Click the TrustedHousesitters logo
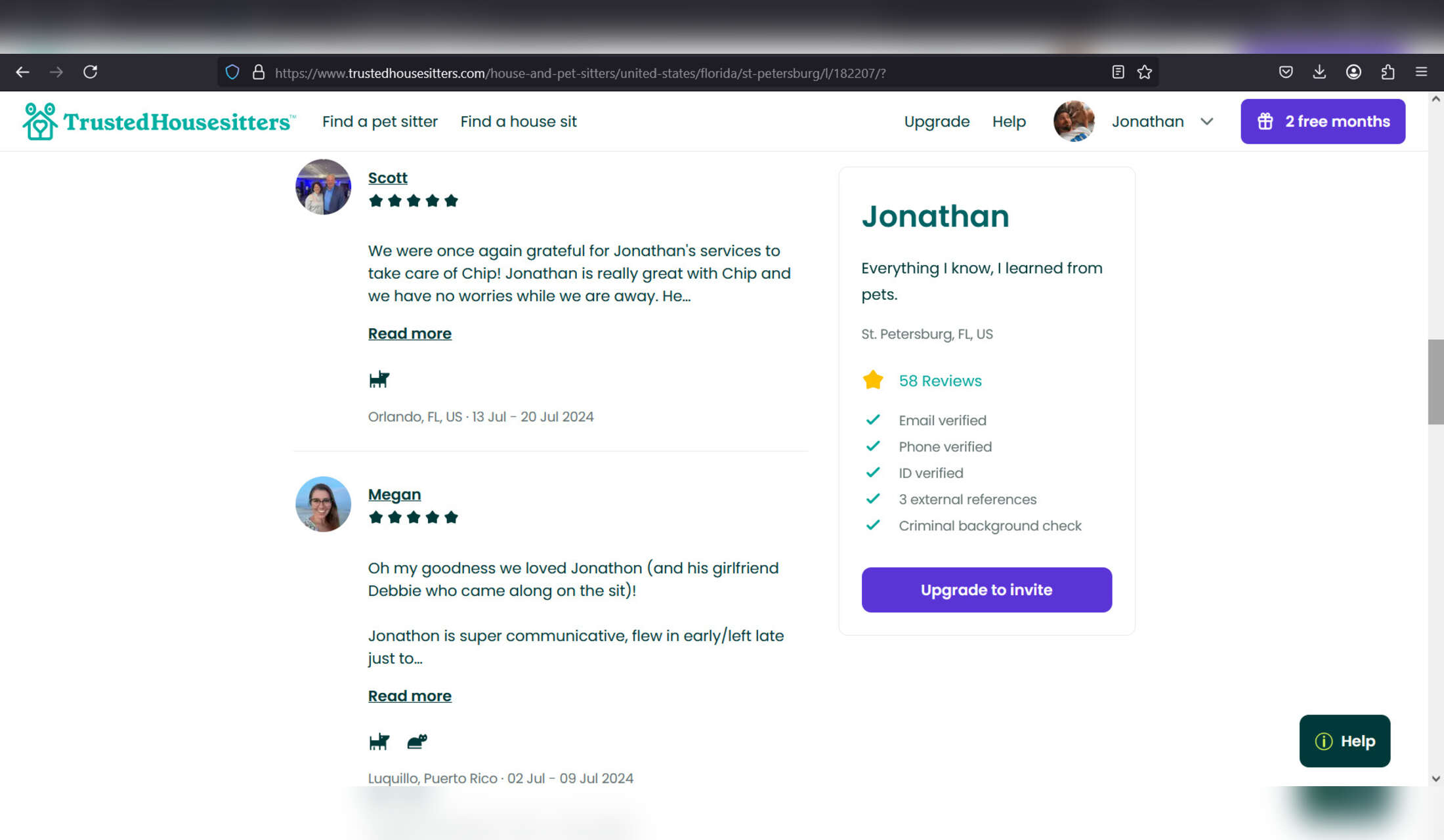 (x=159, y=121)
